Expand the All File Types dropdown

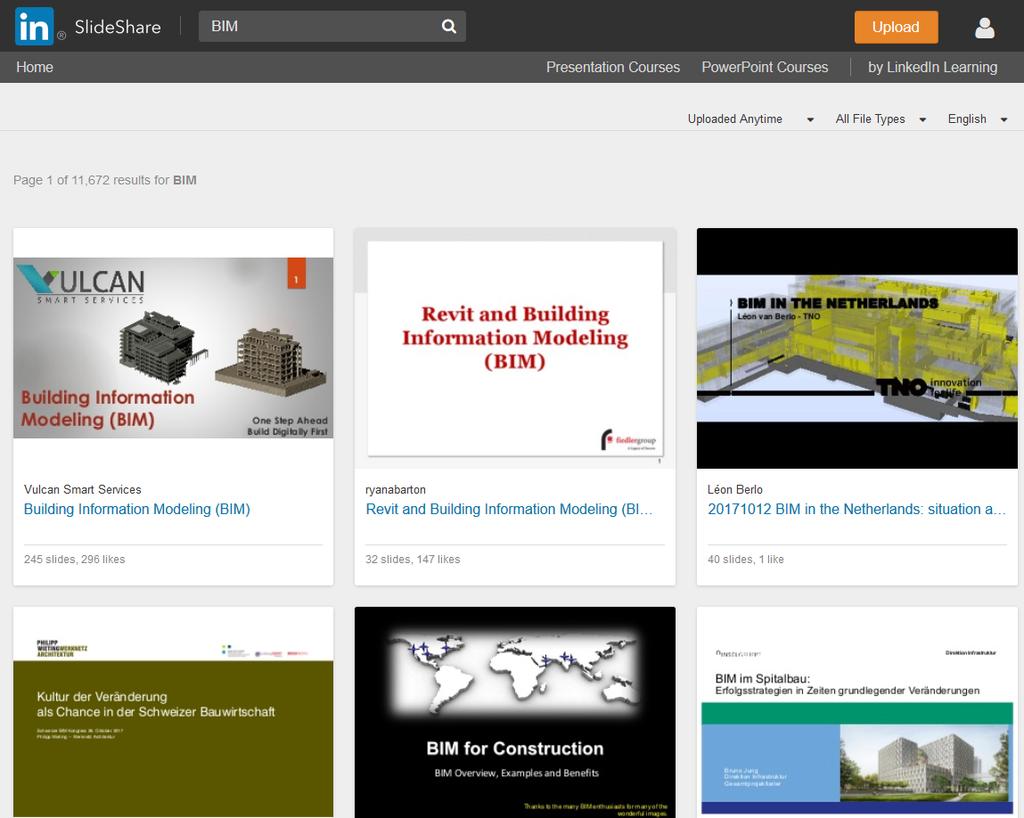coord(880,119)
